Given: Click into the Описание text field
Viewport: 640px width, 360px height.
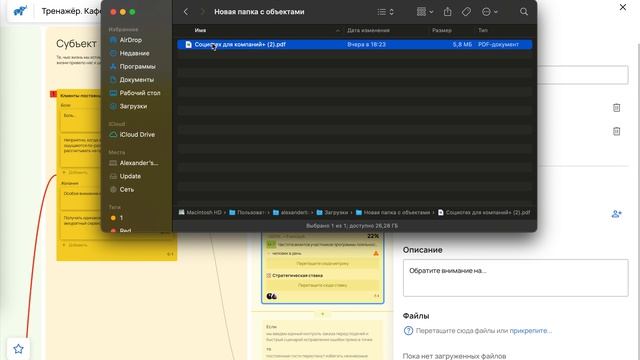Looking at the screenshot, I should (x=516, y=278).
